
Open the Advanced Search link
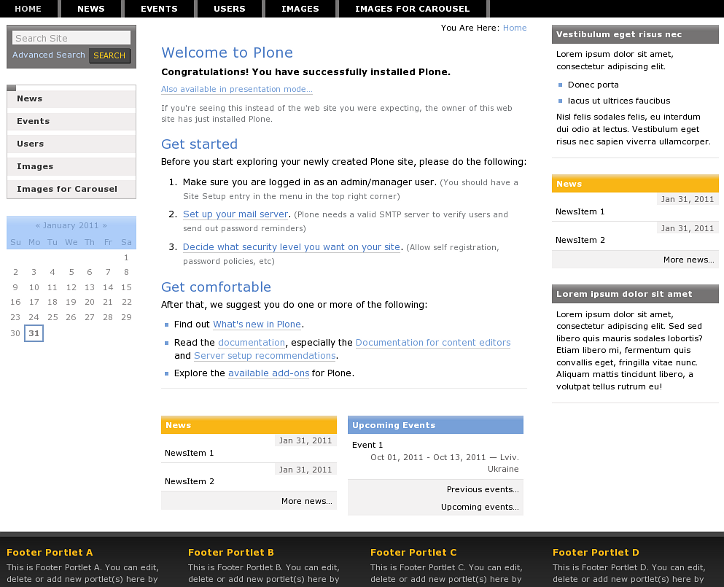(48, 55)
